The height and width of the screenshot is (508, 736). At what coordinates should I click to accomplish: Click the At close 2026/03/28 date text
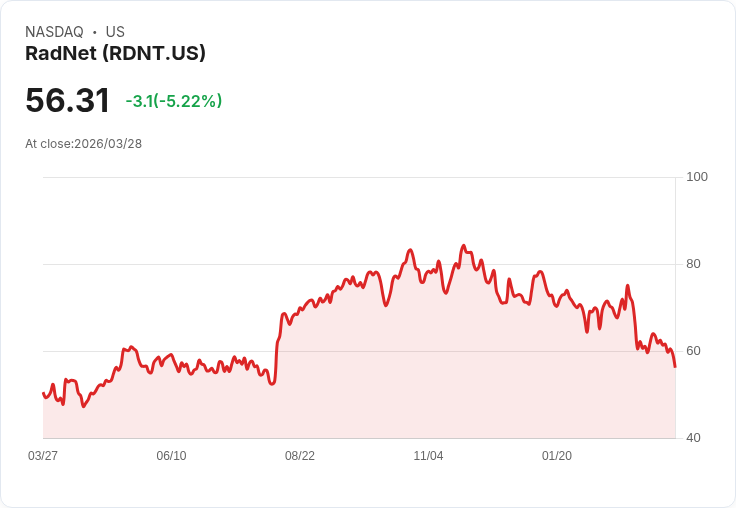point(84,144)
